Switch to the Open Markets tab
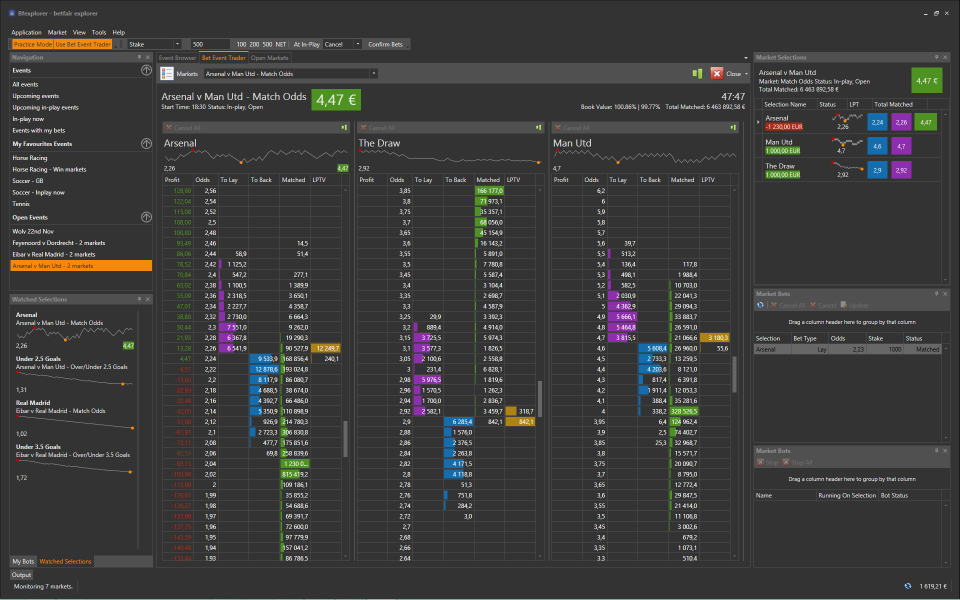This screenshot has width=960, height=600. (x=269, y=58)
